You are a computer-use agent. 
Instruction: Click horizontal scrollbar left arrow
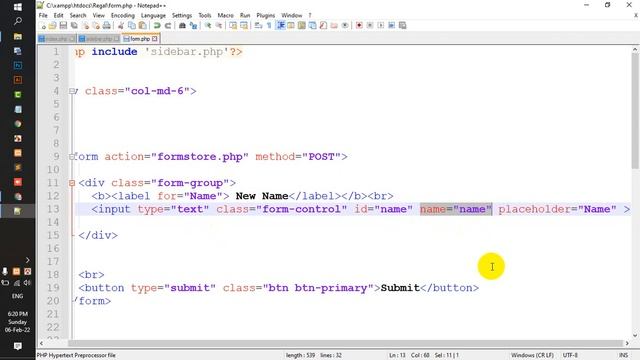[x=41, y=343]
